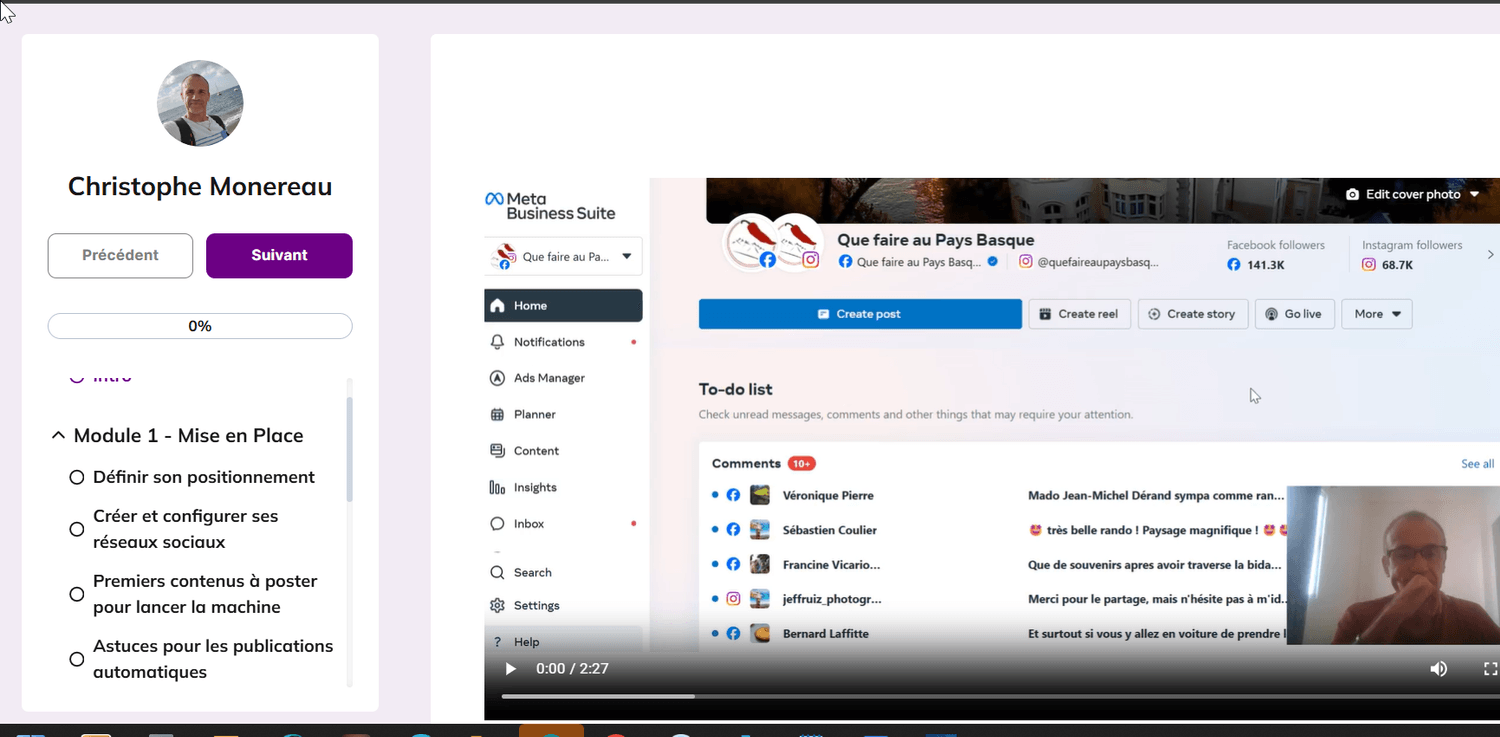Screen dimensions: 1500x737
Task: Enter fullscreen with the video fullscreen icon
Action: point(1490,669)
